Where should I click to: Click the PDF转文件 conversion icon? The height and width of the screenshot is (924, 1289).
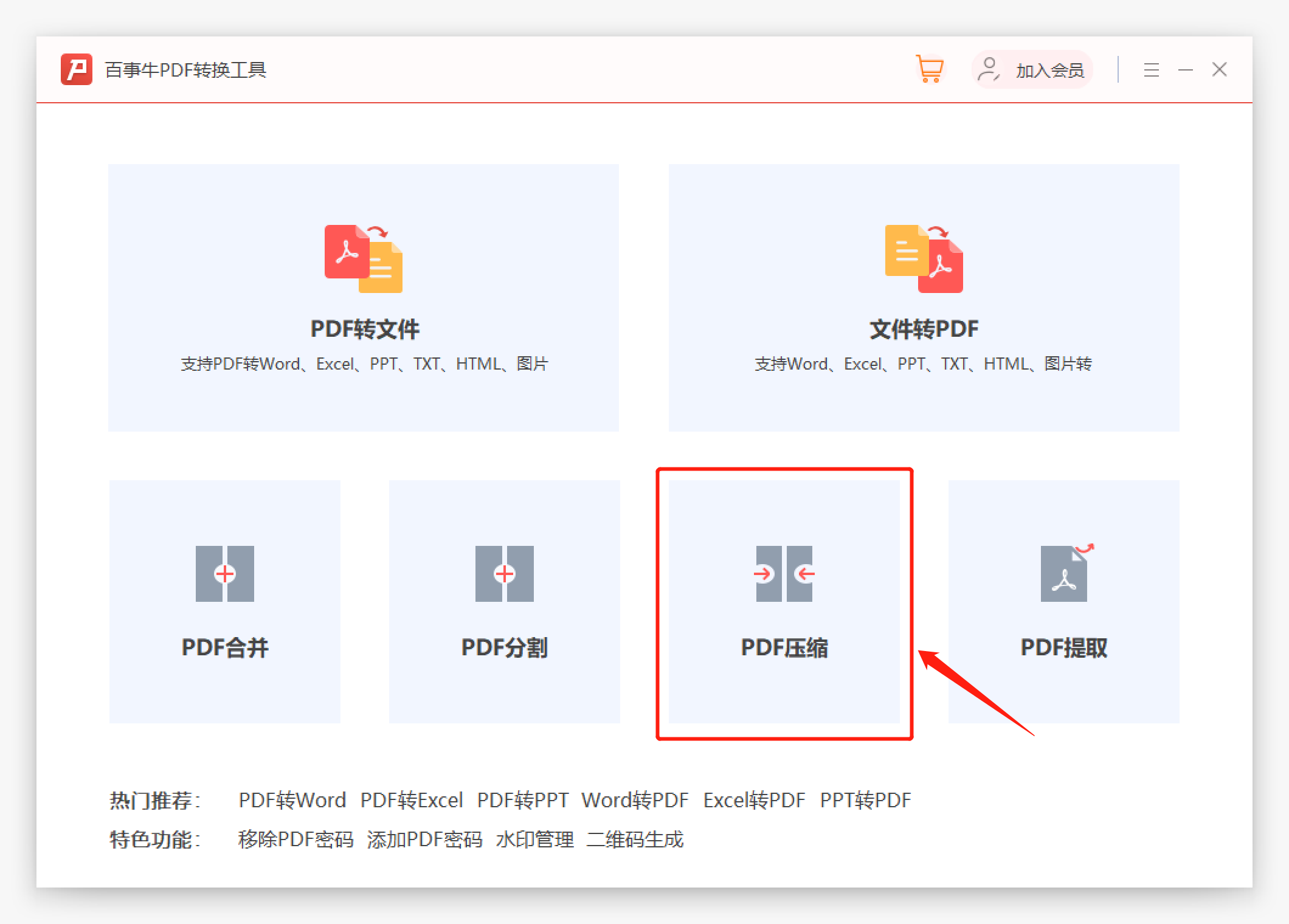[x=364, y=259]
